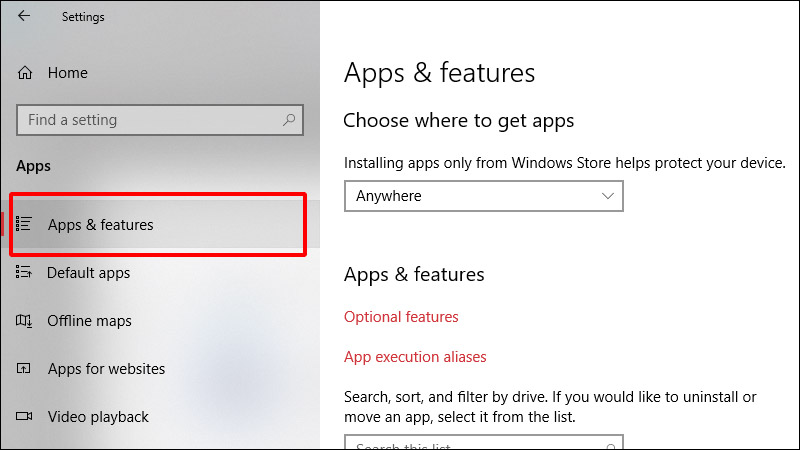Click the 'Choose where to get apps' heading
Screen dimensions: 800x450
click(x=459, y=121)
